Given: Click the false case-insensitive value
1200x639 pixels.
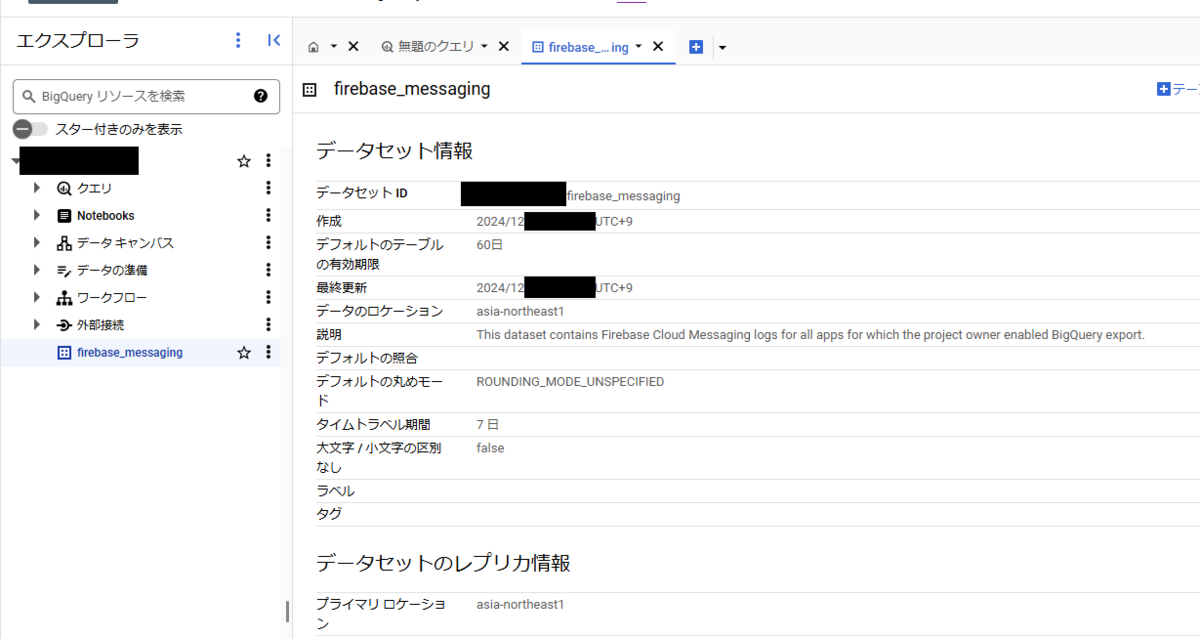Looking at the screenshot, I should (x=490, y=448).
